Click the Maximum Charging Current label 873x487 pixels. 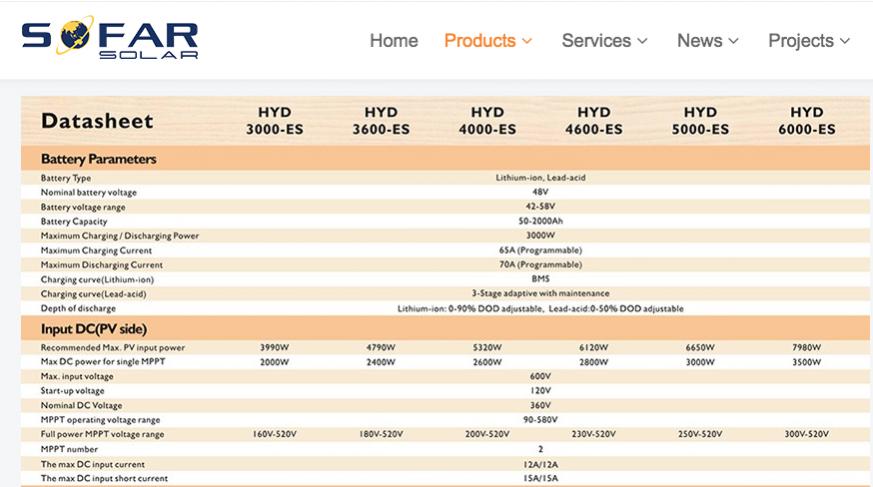point(96,250)
